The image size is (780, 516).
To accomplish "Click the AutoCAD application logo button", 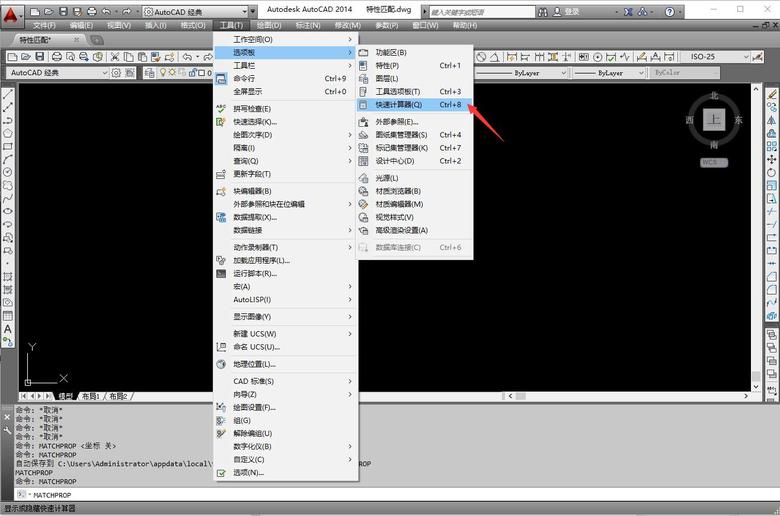I will (12, 13).
